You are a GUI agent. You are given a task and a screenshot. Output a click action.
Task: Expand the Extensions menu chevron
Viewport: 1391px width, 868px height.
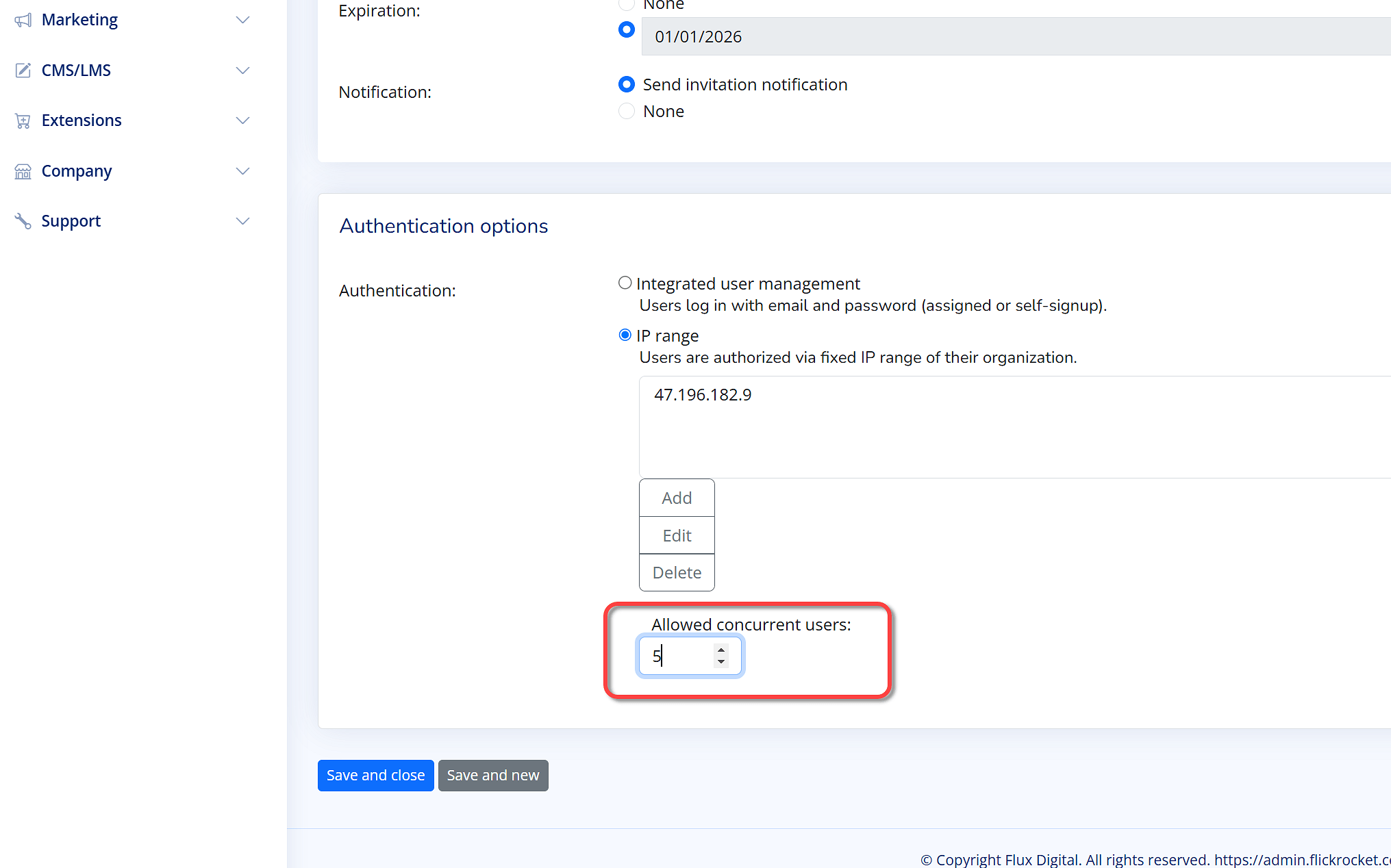pyautogui.click(x=242, y=120)
